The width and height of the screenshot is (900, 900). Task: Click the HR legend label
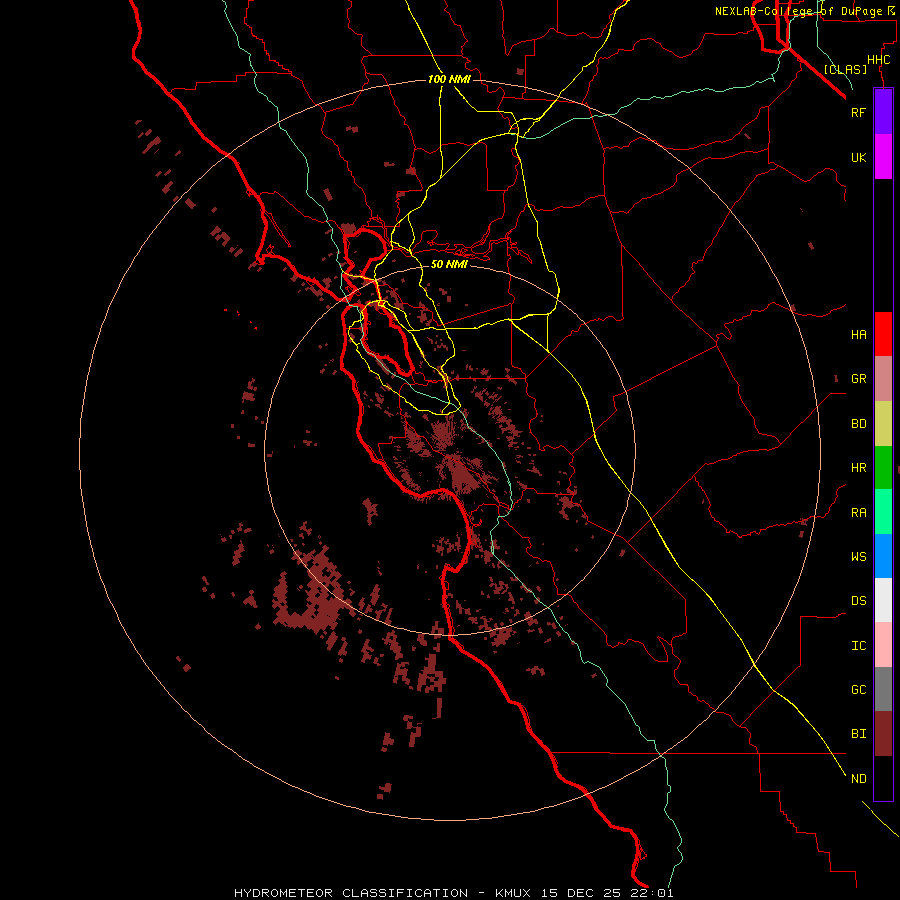coord(858,468)
